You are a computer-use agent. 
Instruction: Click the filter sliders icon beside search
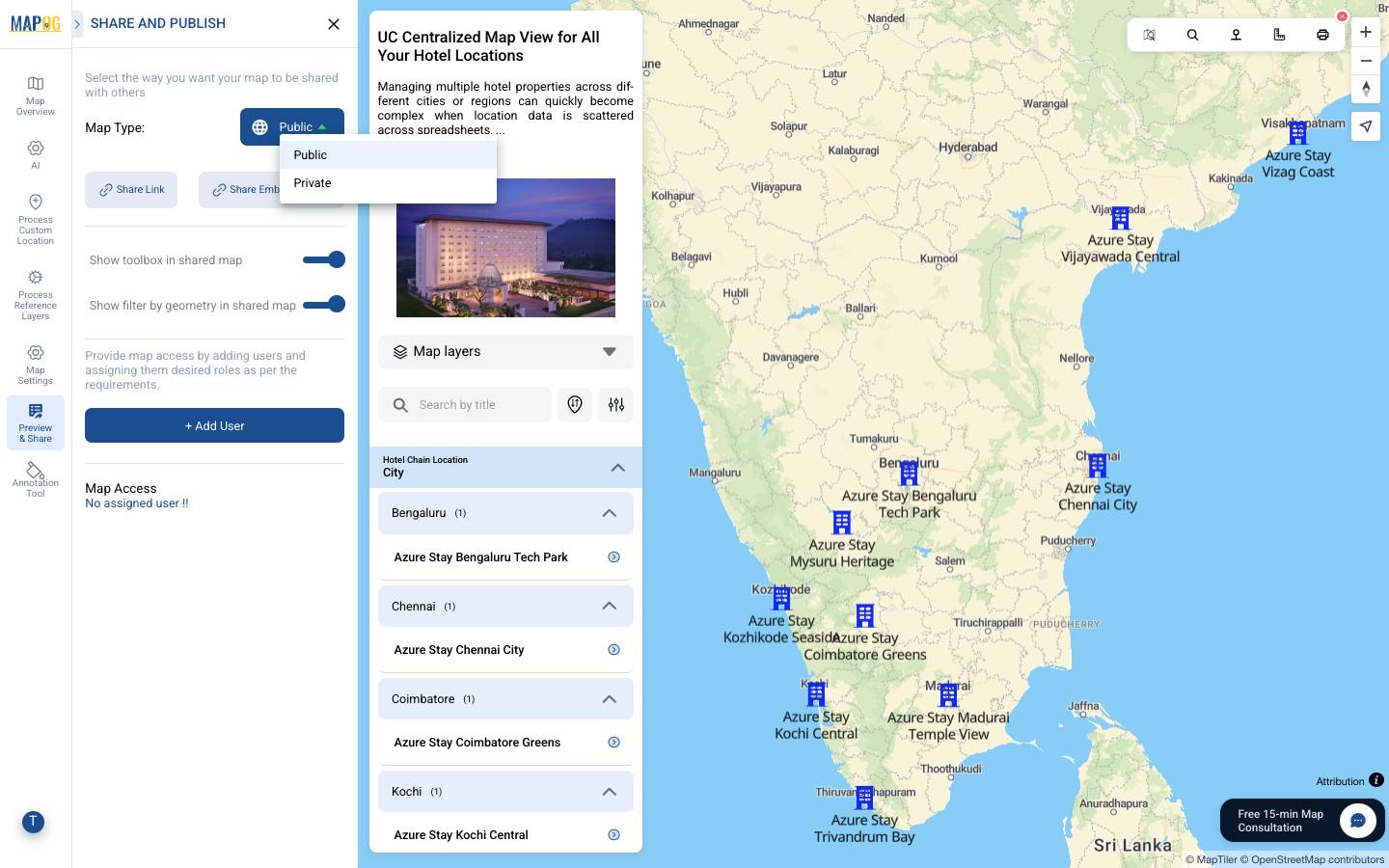(616, 405)
